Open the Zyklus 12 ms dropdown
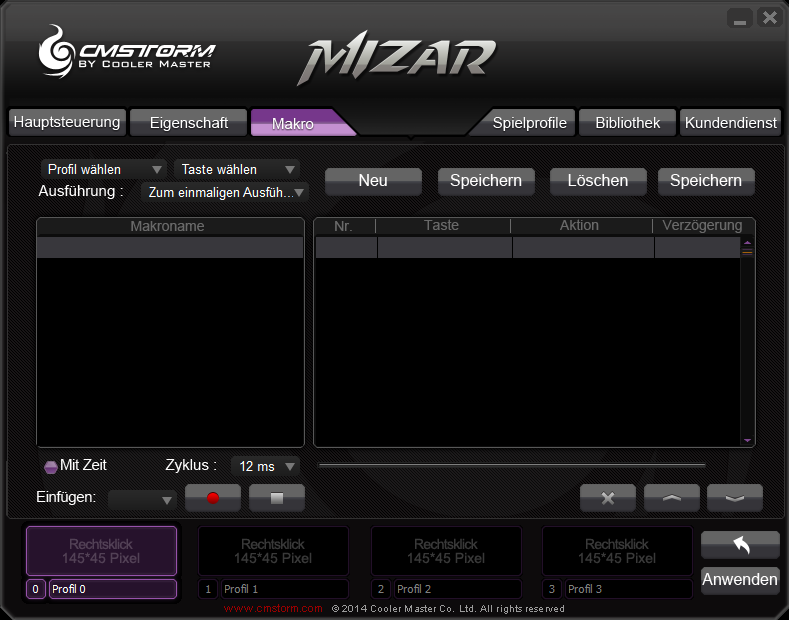Image resolution: width=789 pixels, height=620 pixels. pos(265,466)
